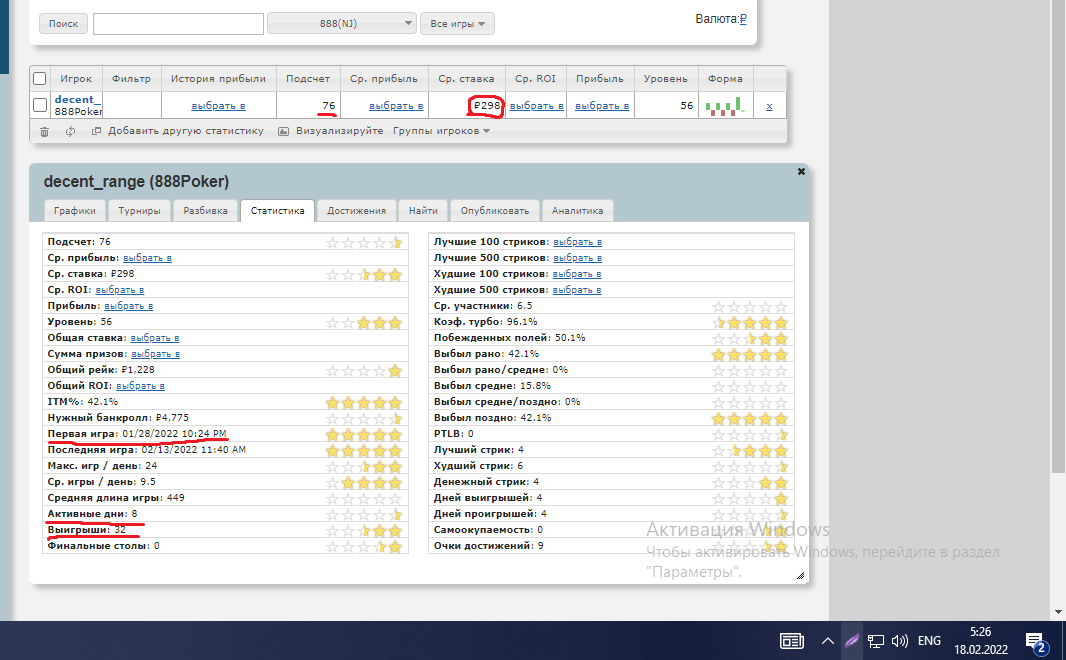Switch to the Турниры tab
The image size is (1066, 660).
[x=139, y=211]
